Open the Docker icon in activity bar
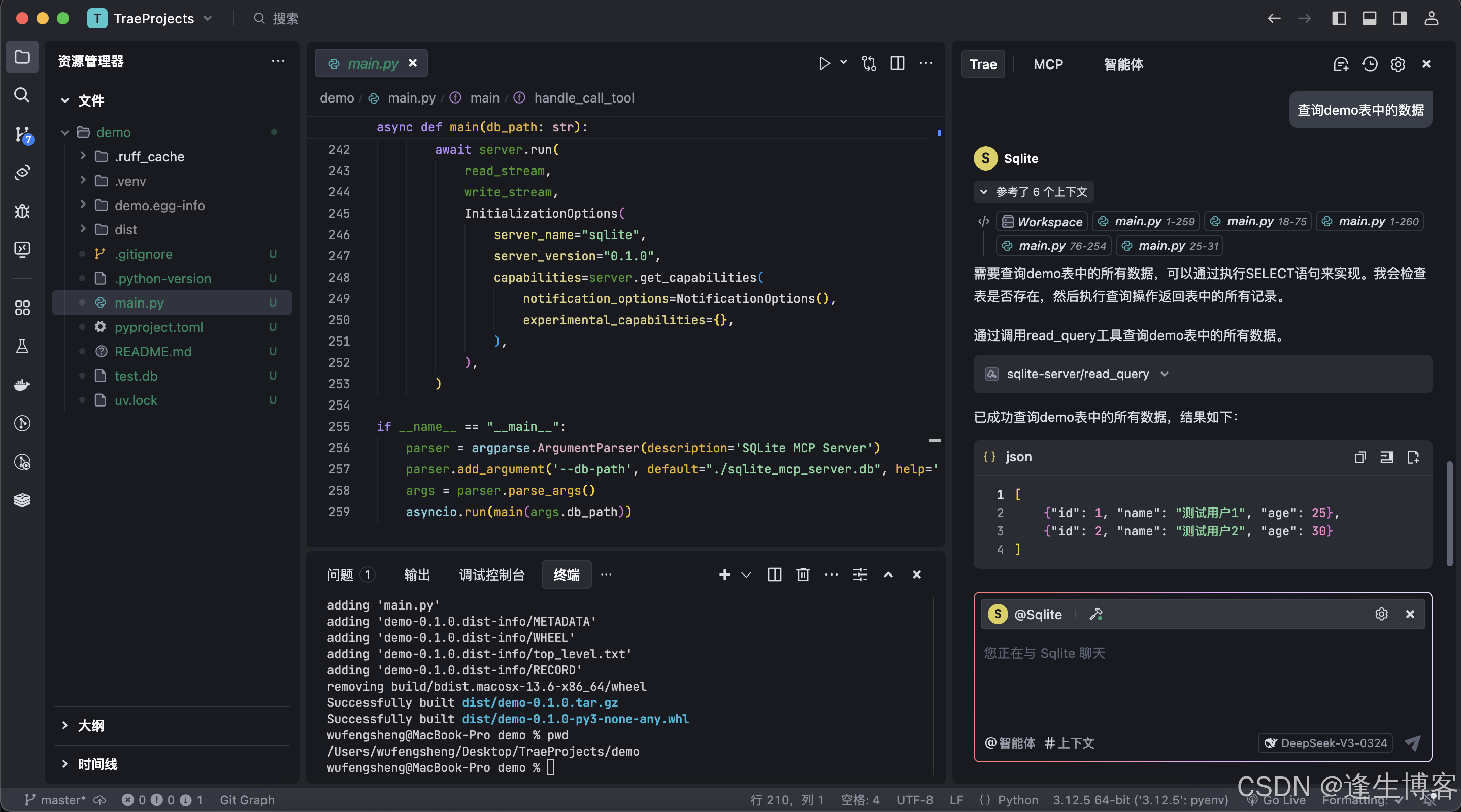Screen dimensions: 1461x812 22,386
